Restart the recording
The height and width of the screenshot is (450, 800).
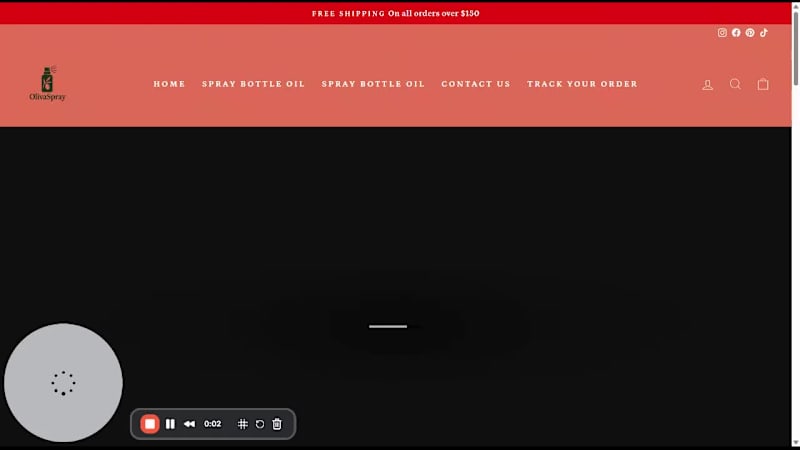(x=260, y=424)
